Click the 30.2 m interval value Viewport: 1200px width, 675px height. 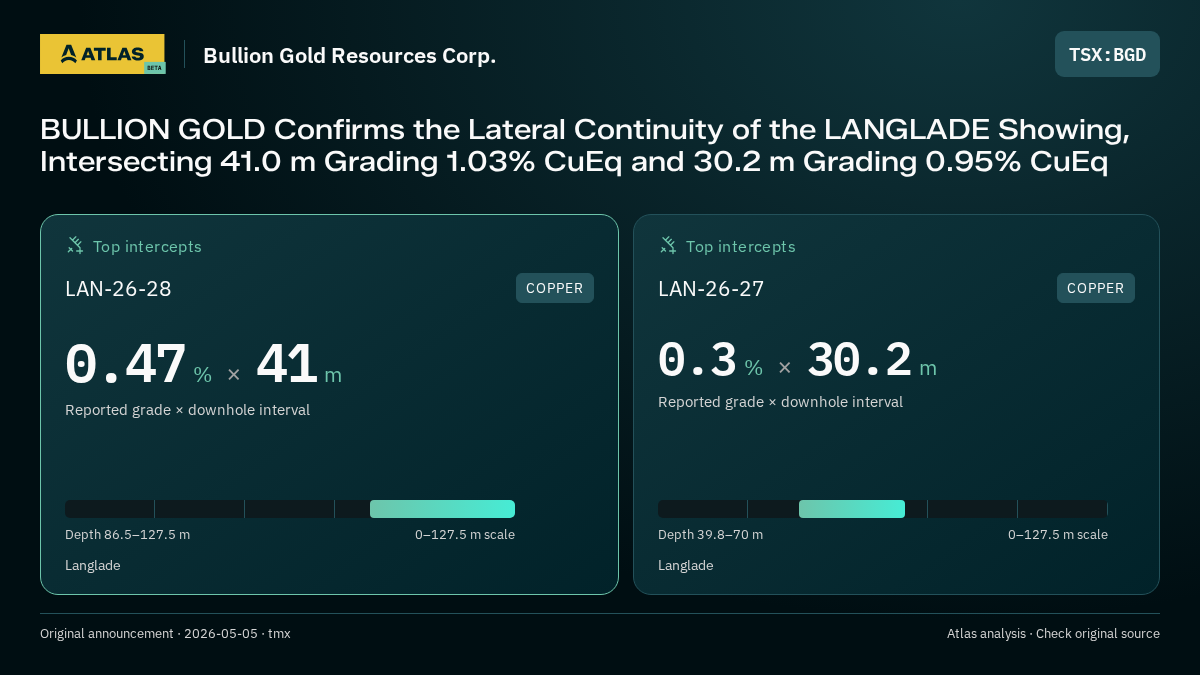point(872,361)
